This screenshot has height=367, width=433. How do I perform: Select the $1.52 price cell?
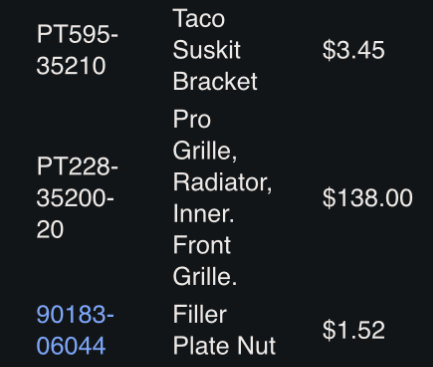click(353, 330)
